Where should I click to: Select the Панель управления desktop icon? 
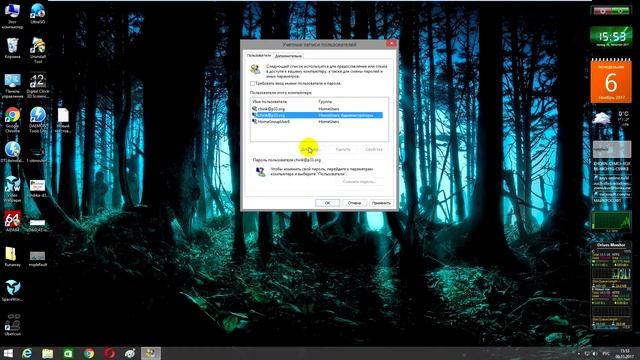[12, 86]
